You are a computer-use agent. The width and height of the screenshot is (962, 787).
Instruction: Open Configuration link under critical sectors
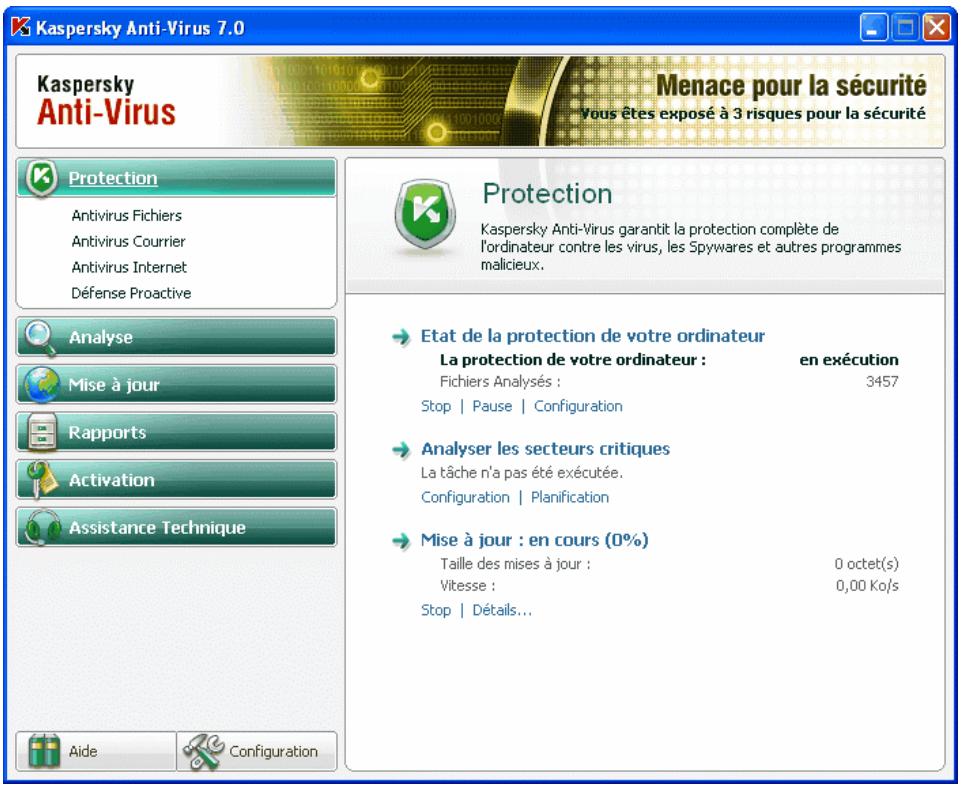click(465, 497)
